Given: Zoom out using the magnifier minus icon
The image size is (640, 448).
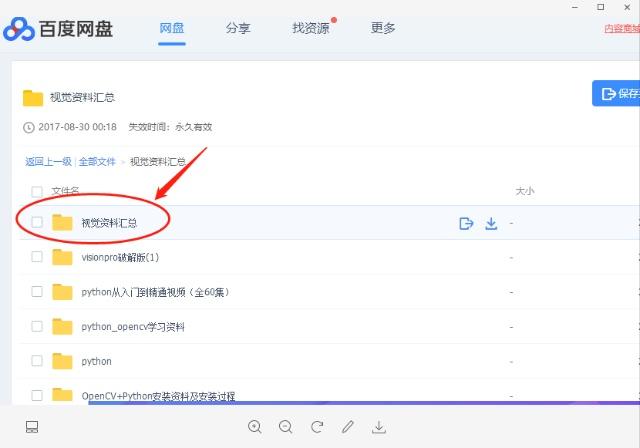Looking at the screenshot, I should pyautogui.click(x=285, y=427).
